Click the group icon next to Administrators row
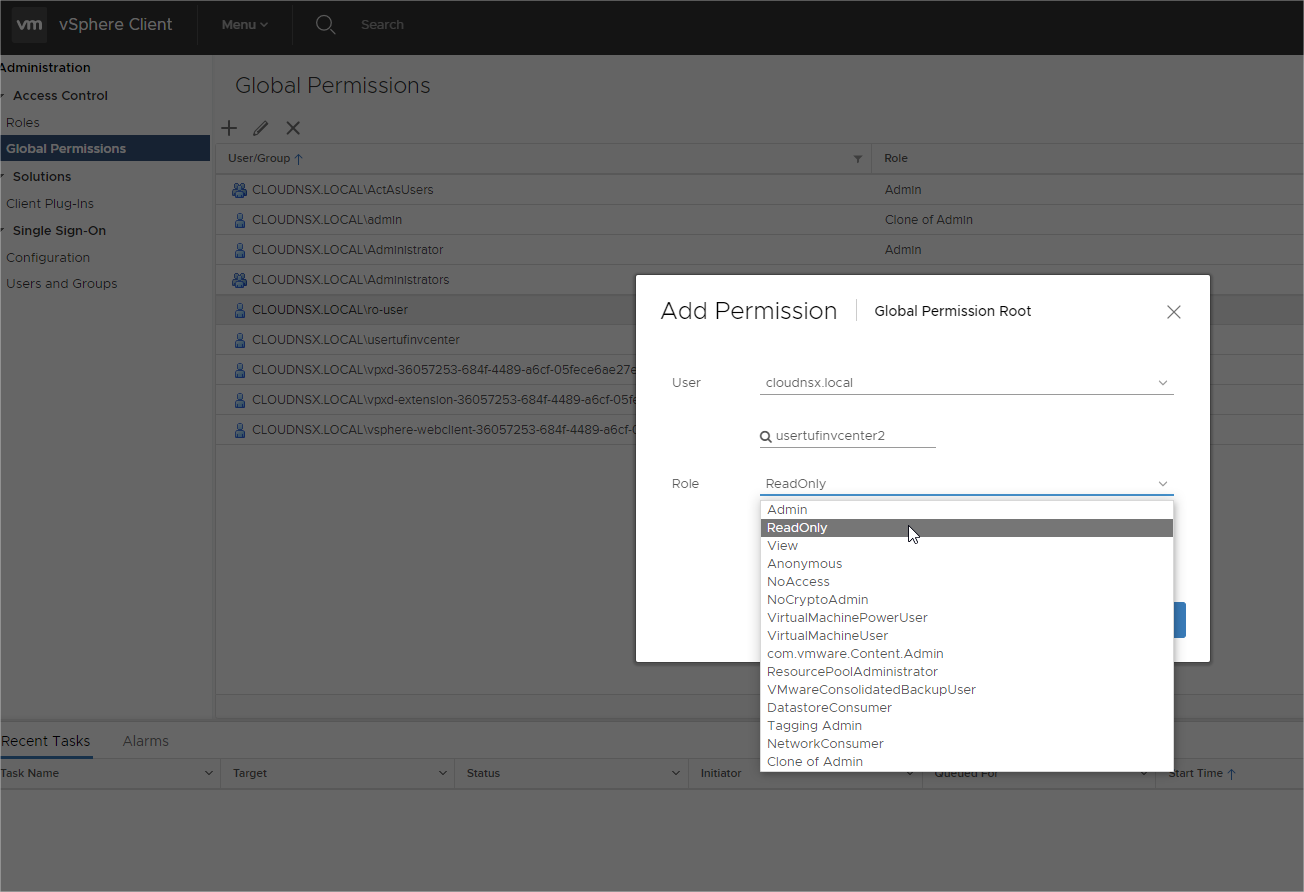The width and height of the screenshot is (1304, 892). (x=239, y=280)
